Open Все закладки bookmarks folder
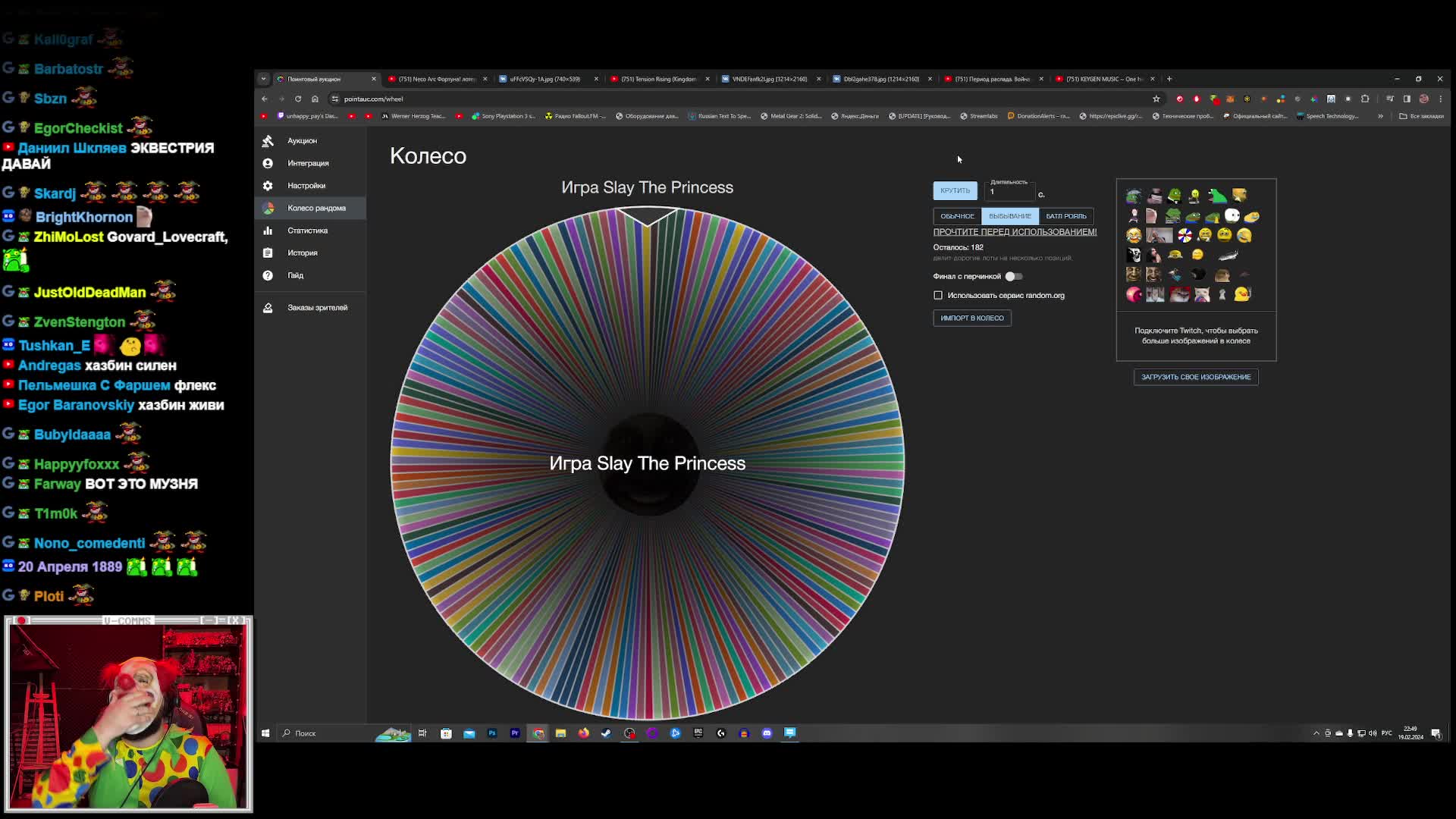Image resolution: width=1456 pixels, height=819 pixels. (x=1422, y=116)
